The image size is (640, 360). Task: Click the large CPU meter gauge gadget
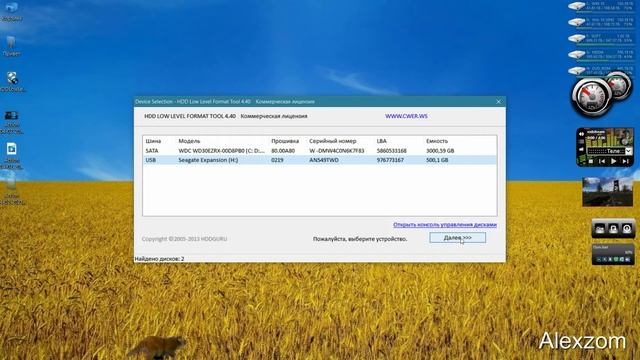pos(591,97)
